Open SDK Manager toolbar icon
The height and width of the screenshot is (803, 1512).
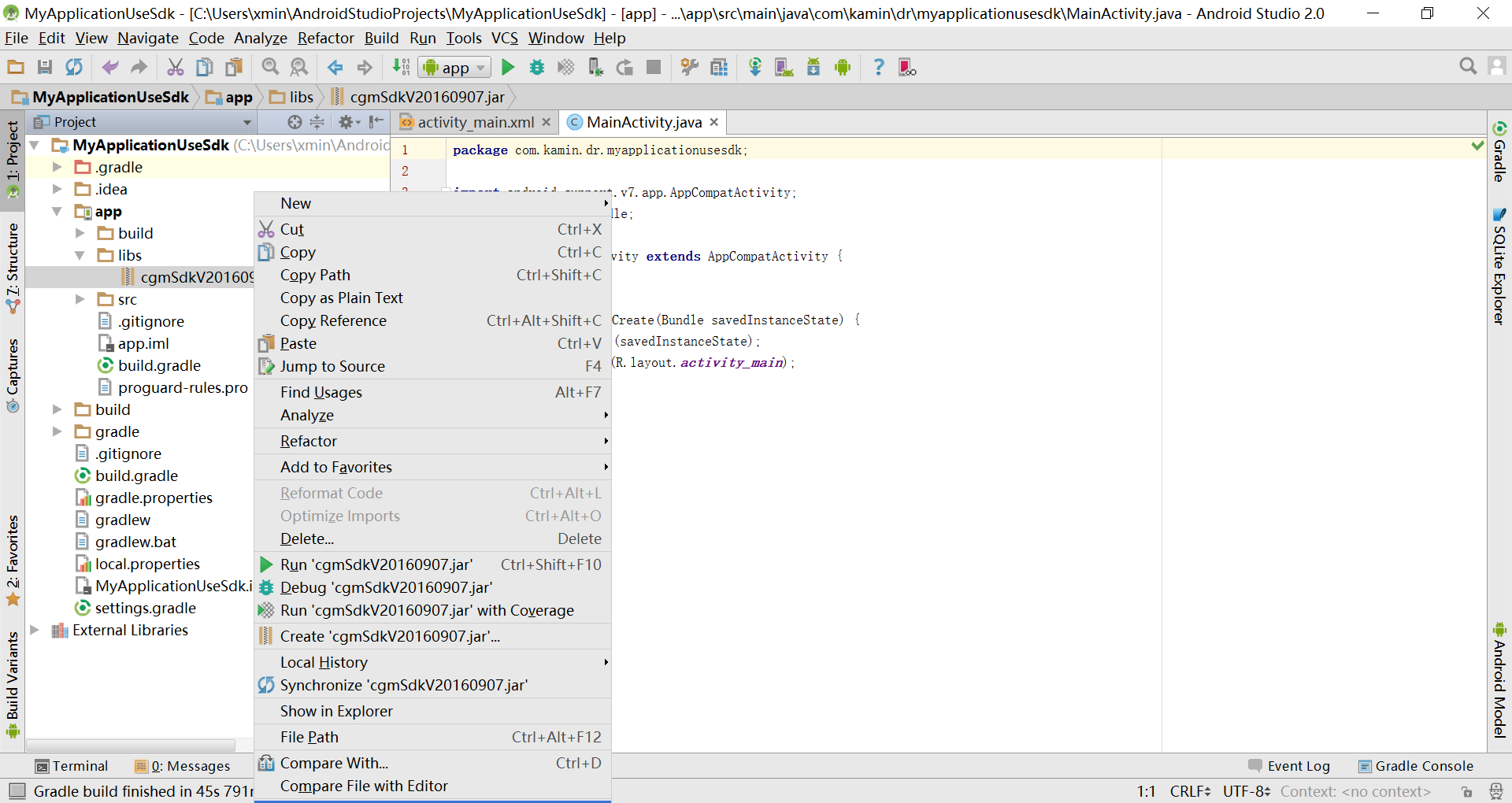click(x=813, y=68)
